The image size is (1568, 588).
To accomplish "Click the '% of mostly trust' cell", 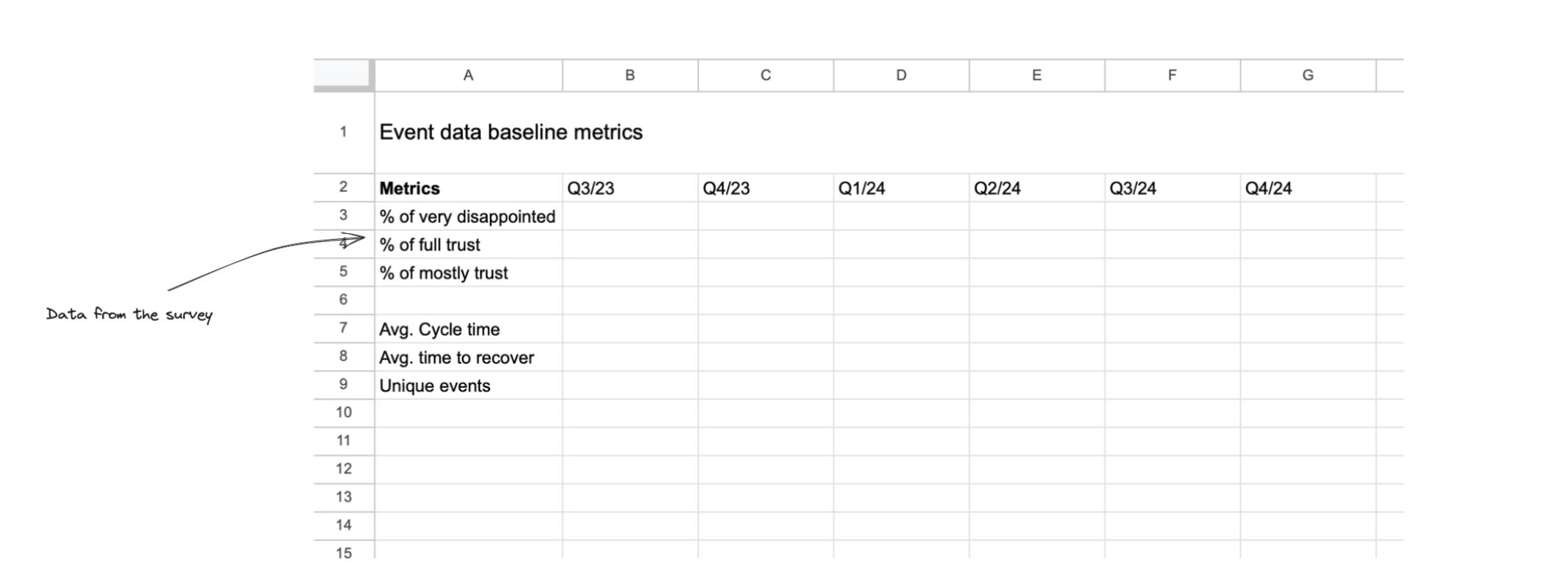I will (443, 272).
